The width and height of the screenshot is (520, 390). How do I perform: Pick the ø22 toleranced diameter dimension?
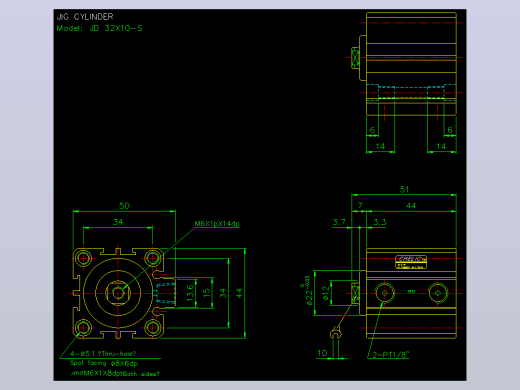click(307, 290)
